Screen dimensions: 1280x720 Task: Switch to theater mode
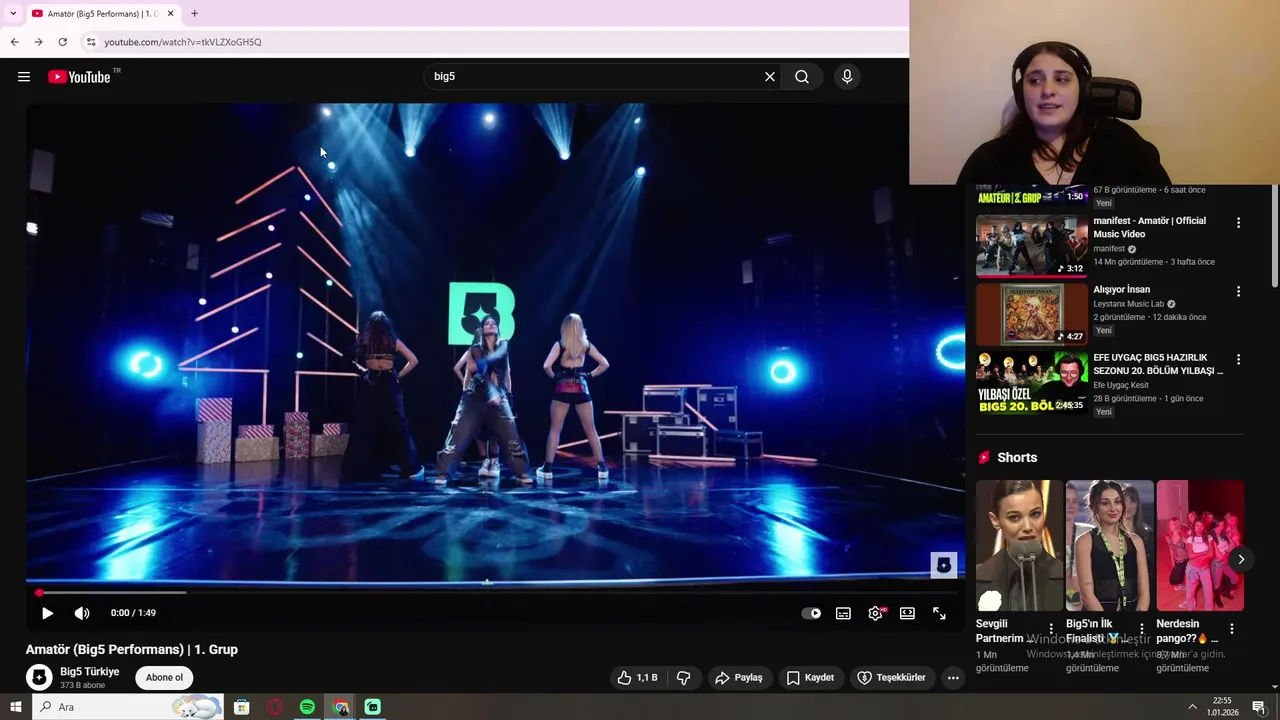click(x=907, y=613)
